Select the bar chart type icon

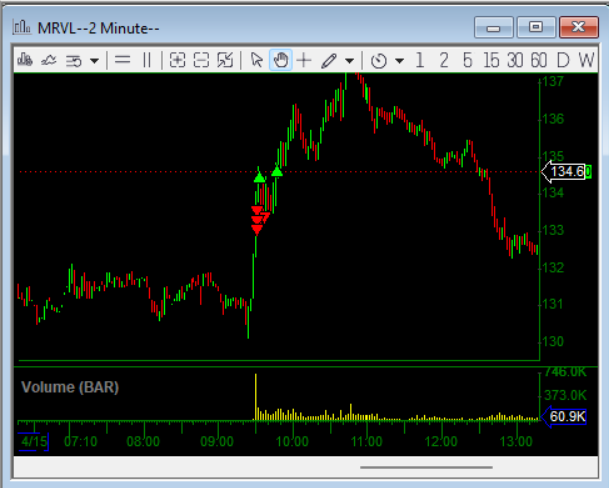tap(25, 60)
